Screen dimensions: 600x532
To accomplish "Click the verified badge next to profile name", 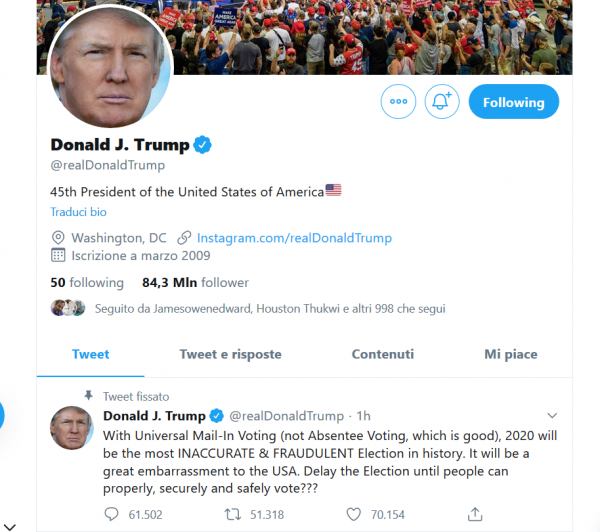I will [x=202, y=145].
